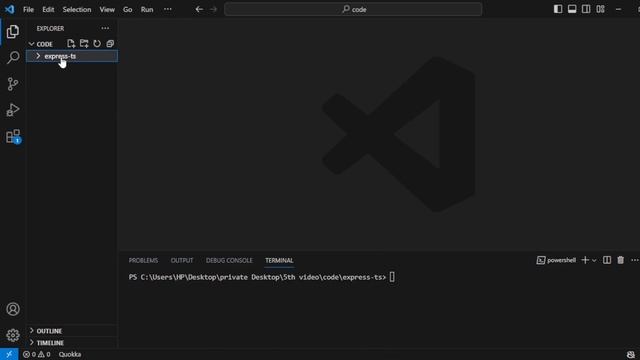640x360 pixels.
Task: Switch to the OUTPUT tab
Action: pos(182,260)
